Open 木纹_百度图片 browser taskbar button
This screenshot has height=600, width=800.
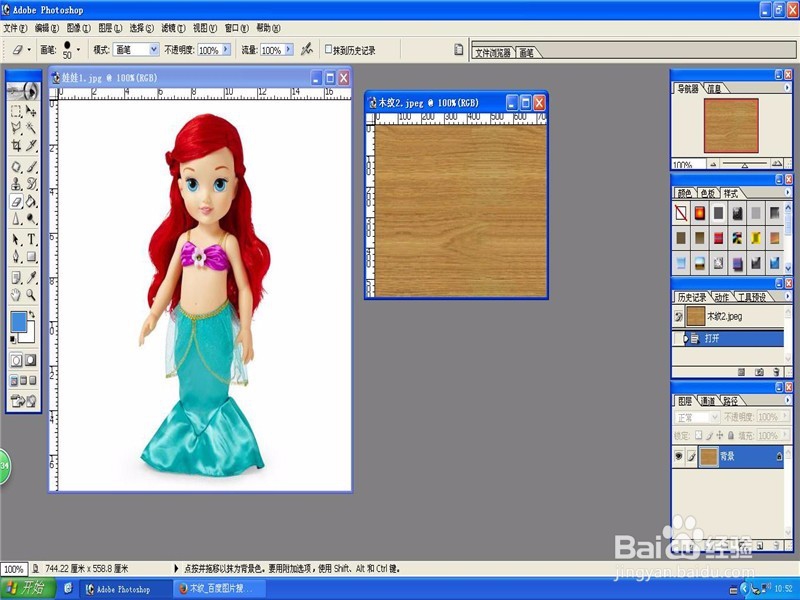[219, 589]
